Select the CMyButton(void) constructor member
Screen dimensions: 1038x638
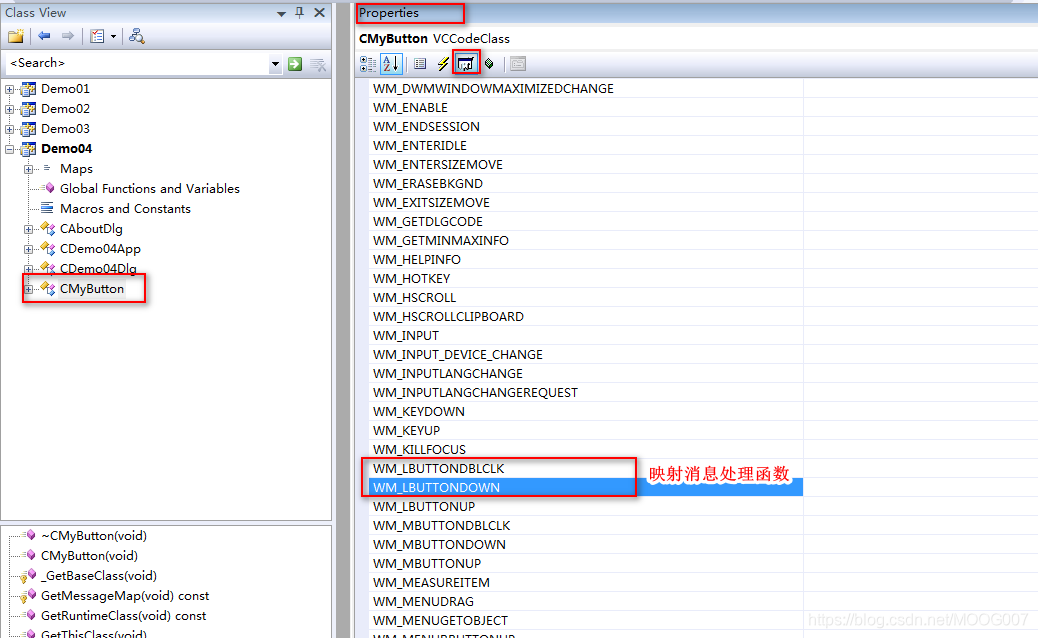click(89, 555)
